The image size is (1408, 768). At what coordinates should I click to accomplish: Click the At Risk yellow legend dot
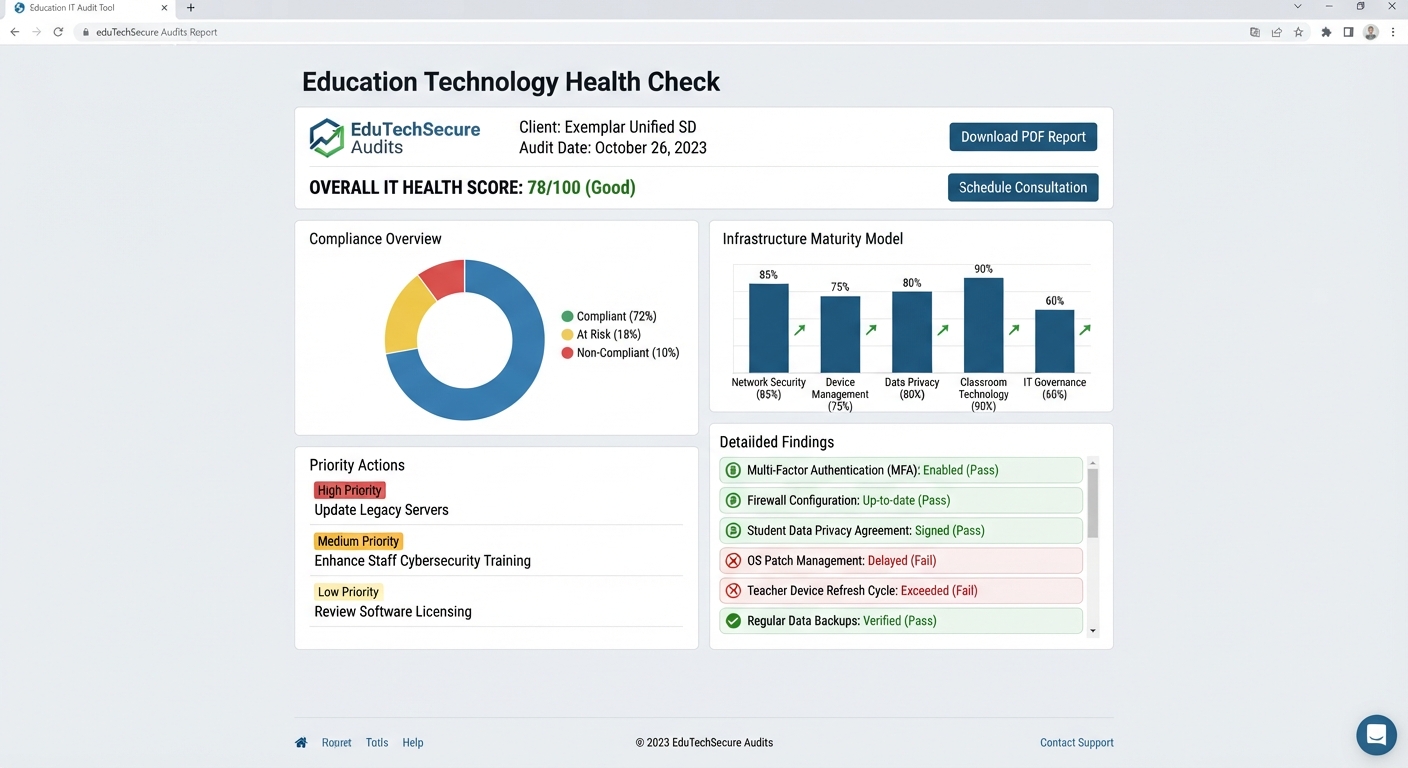[568, 335]
